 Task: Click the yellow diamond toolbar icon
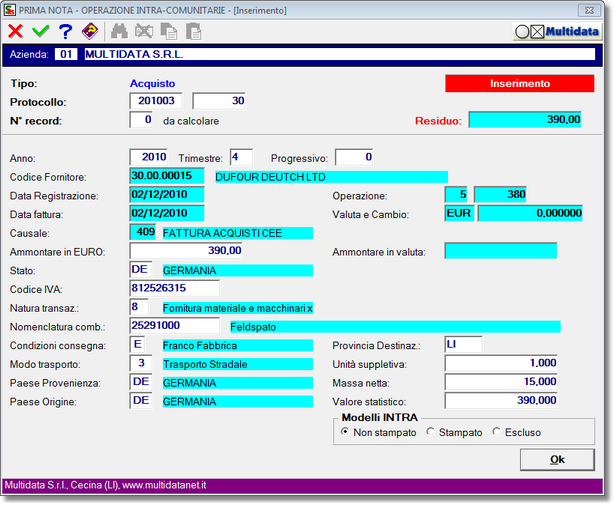[x=90, y=31]
